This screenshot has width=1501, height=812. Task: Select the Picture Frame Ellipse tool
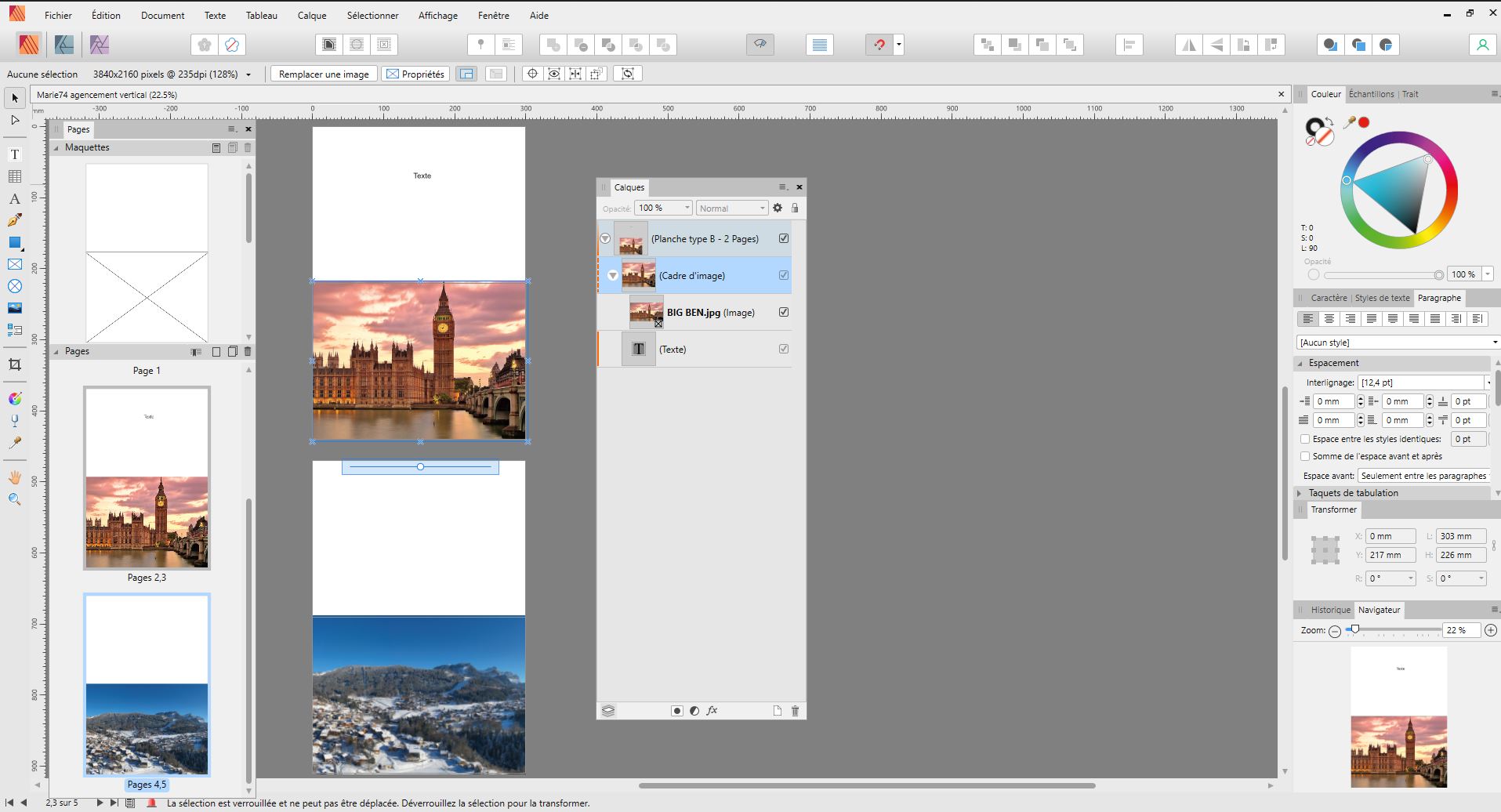(15, 286)
